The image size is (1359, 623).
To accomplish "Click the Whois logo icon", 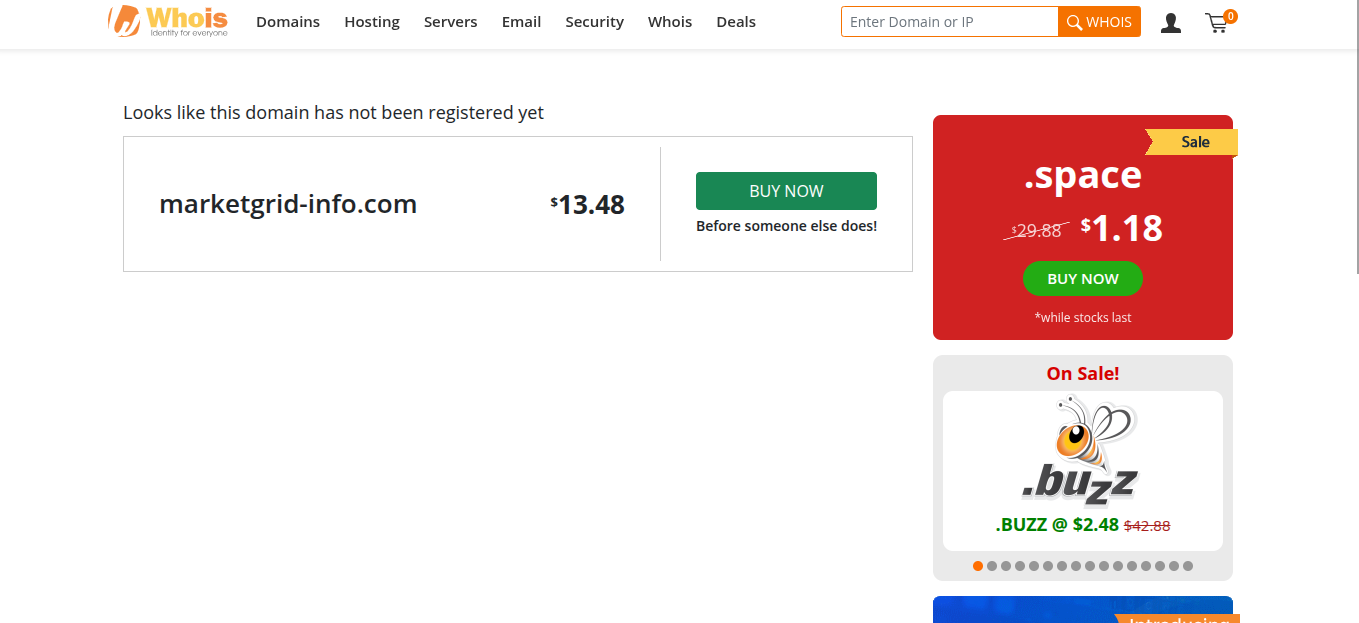I will click(125, 21).
